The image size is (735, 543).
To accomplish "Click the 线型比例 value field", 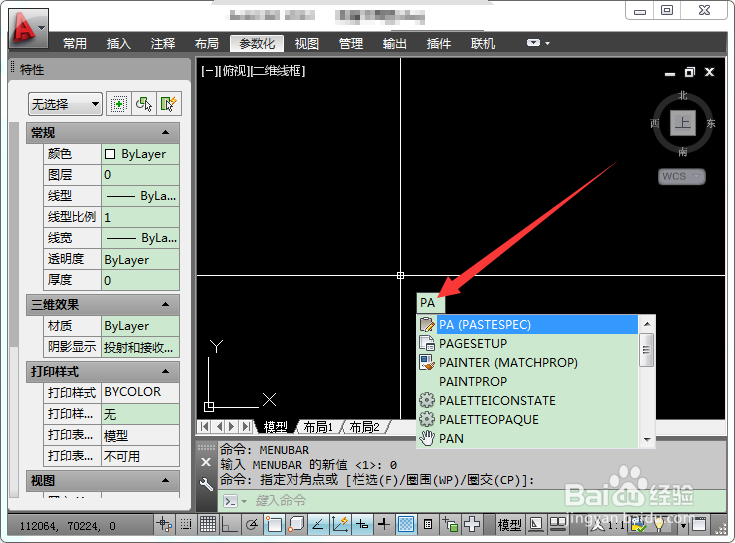I will (140, 217).
